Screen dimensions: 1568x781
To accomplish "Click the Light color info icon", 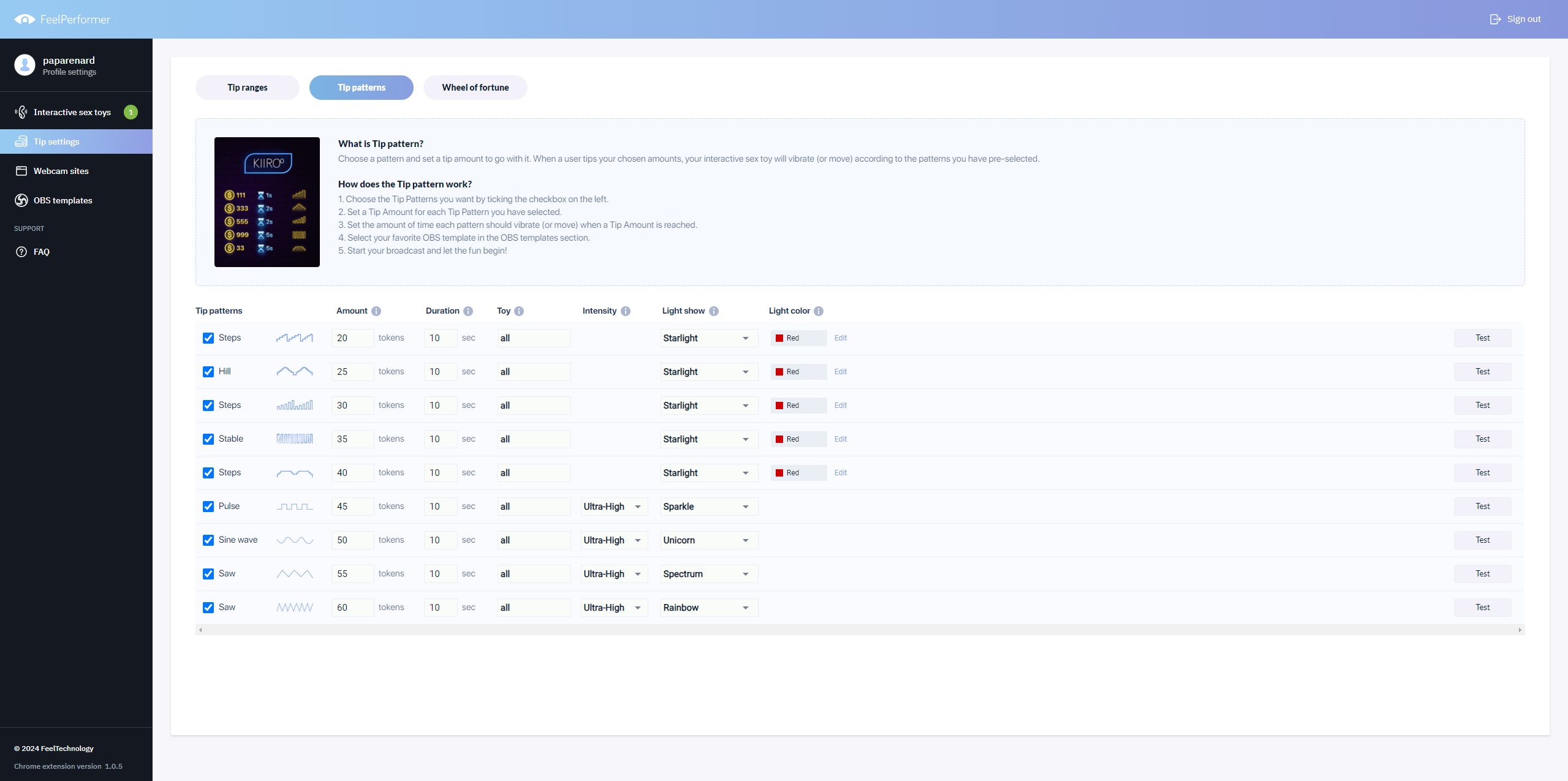I will point(819,311).
